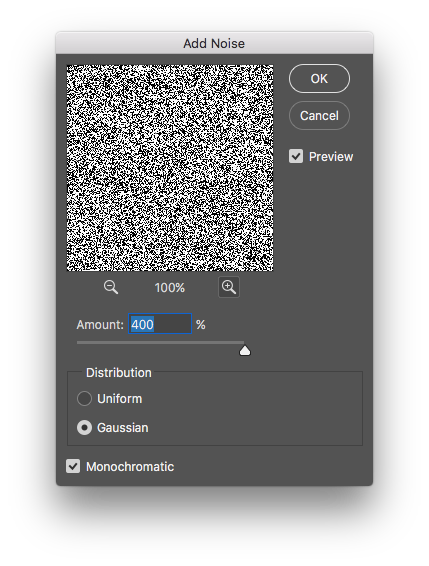Click the Amount slider track
The height and width of the screenshot is (566, 429).
pos(160,342)
